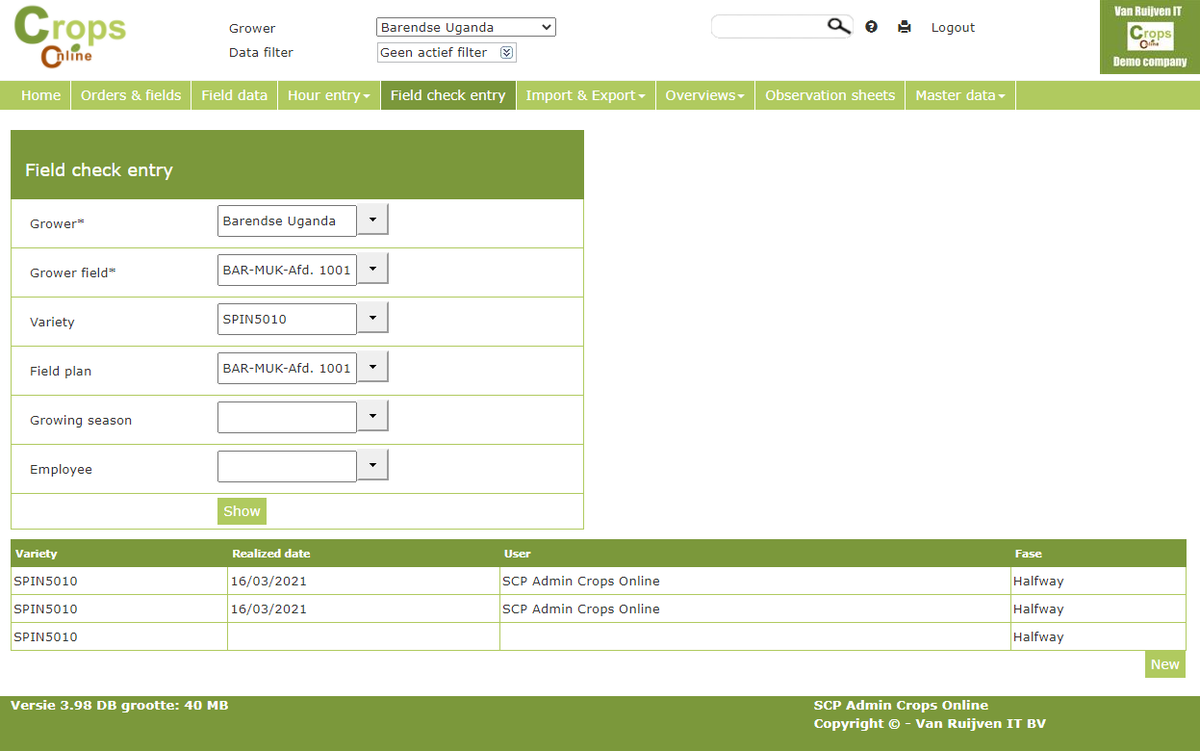Open Observation sheets tab
Screen dimensions: 1200x751
(x=830, y=95)
